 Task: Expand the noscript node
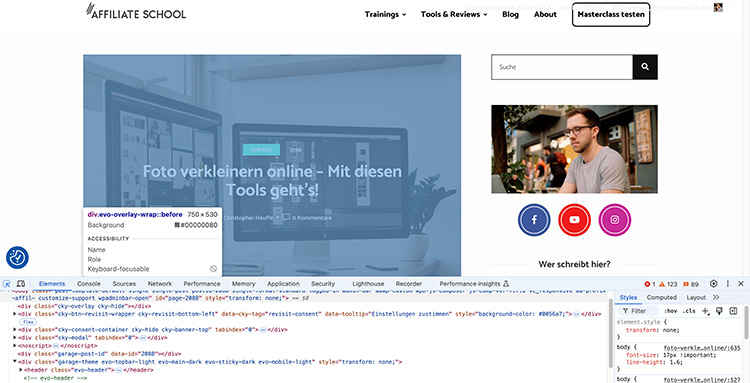[14, 346]
